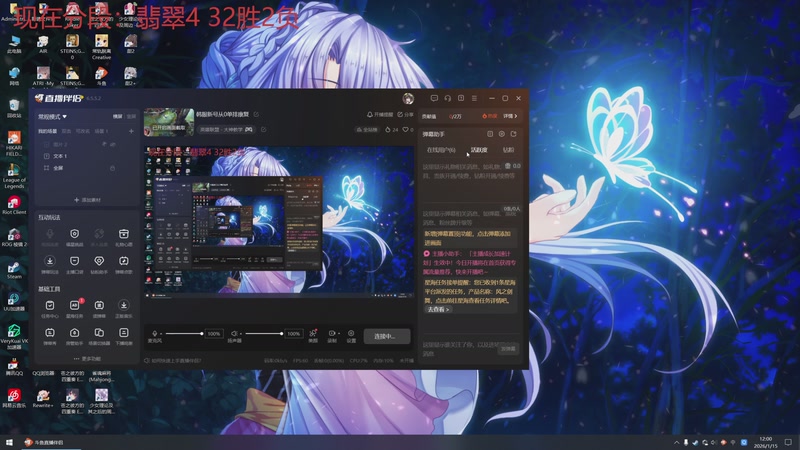
Task: Click the microphone 100% value box
Action: coord(214,334)
